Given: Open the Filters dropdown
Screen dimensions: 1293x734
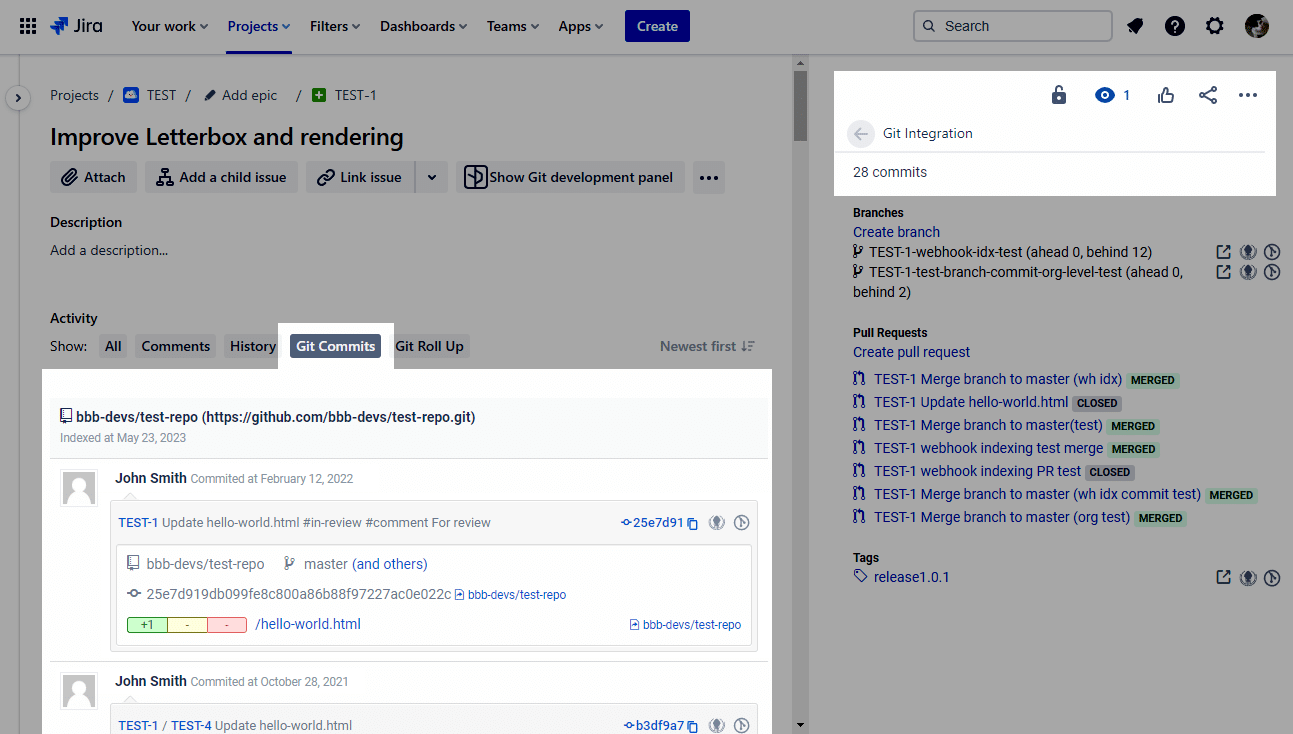Looking at the screenshot, I should point(335,26).
